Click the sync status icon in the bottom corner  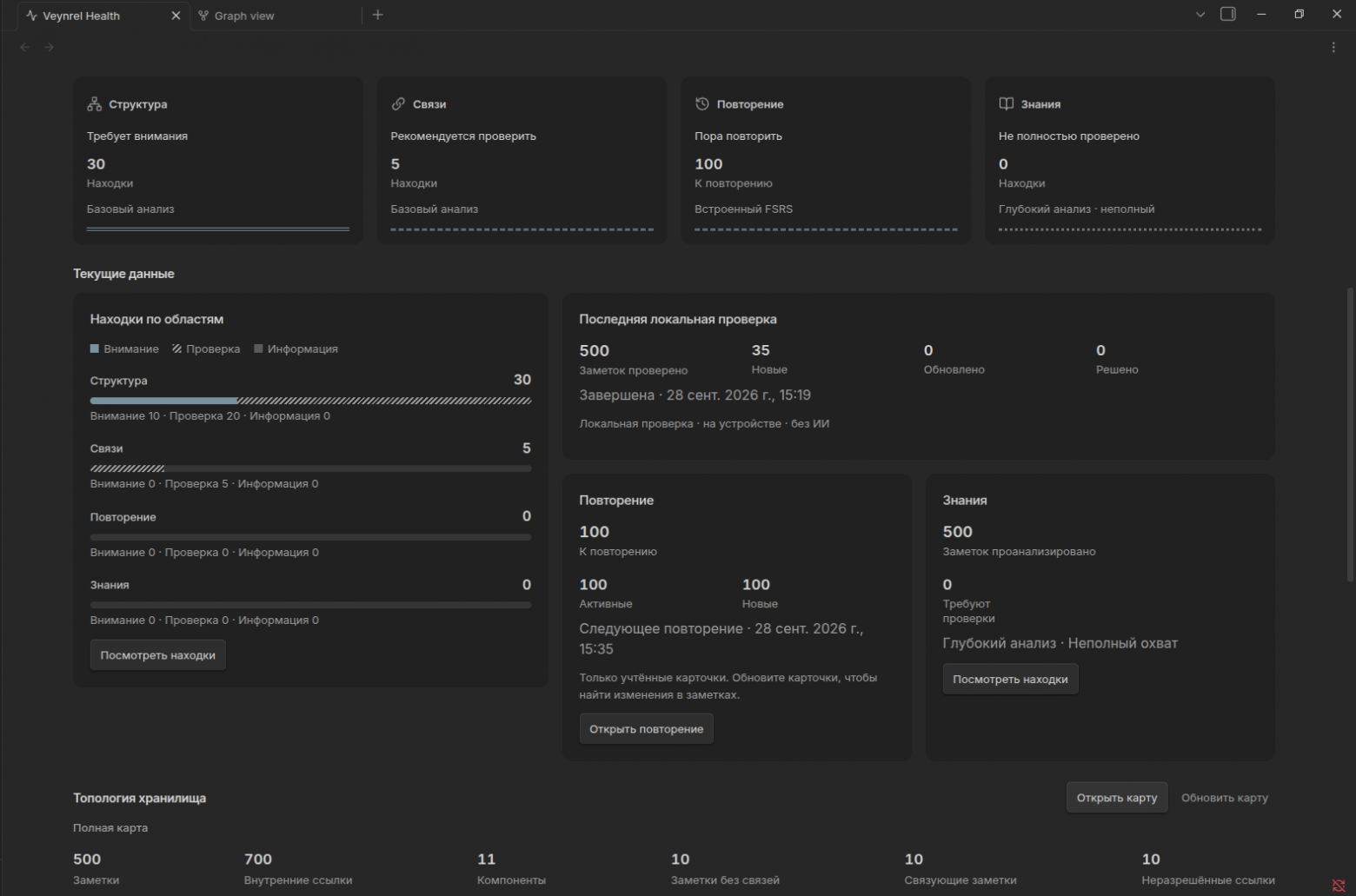tap(1339, 886)
